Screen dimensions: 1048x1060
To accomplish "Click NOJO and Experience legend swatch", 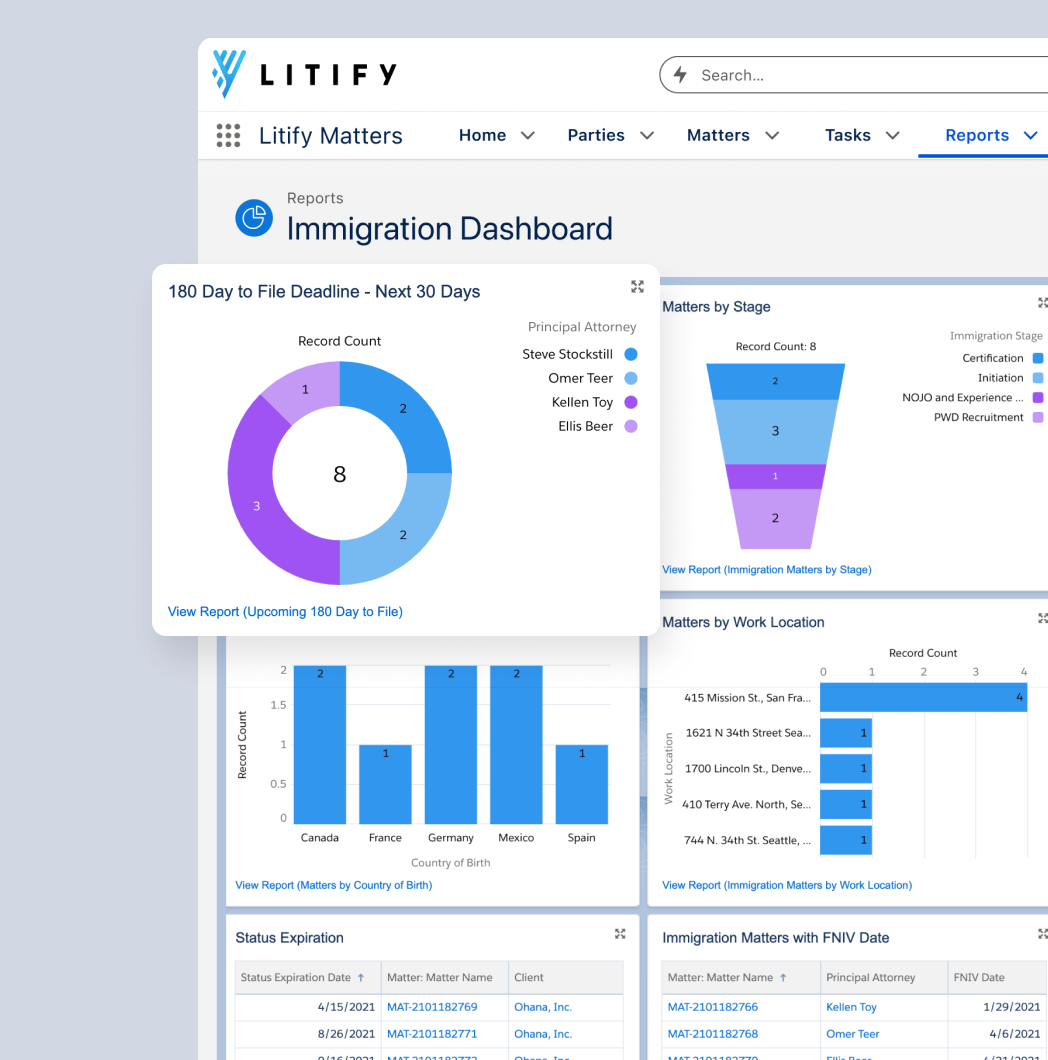I will click(x=1038, y=398).
